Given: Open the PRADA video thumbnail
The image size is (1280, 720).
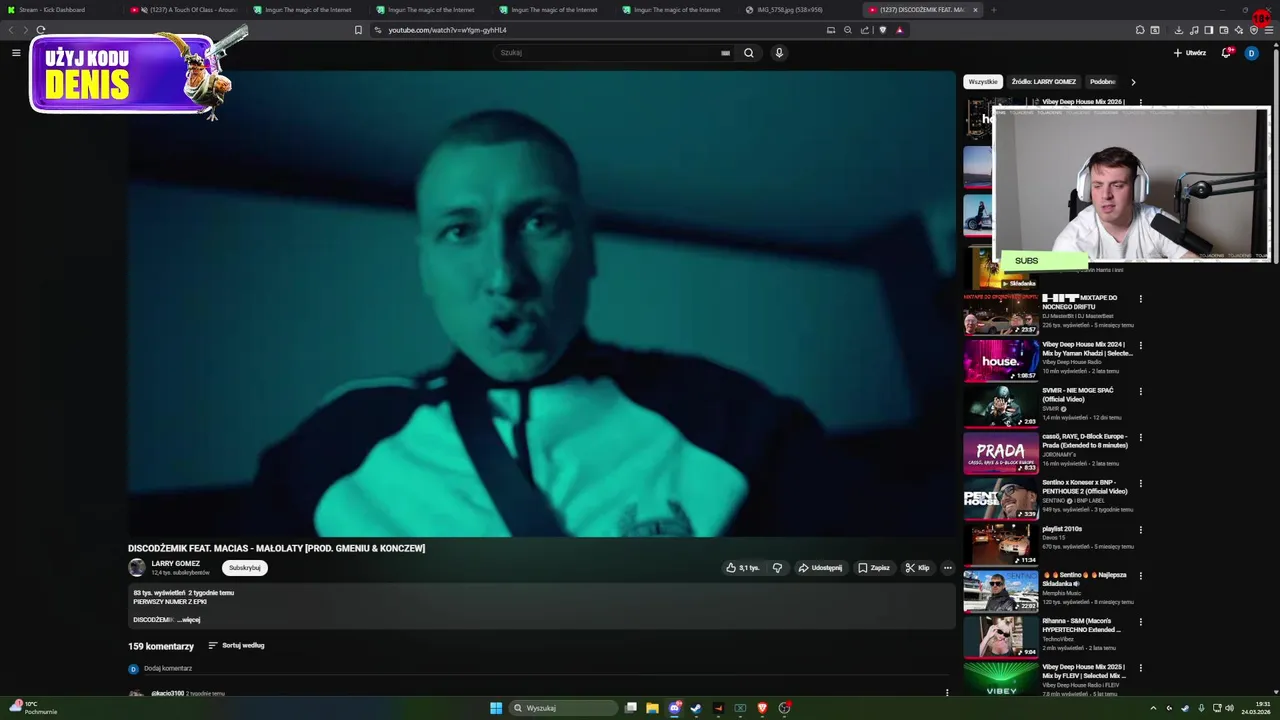Looking at the screenshot, I should [x=1001, y=453].
